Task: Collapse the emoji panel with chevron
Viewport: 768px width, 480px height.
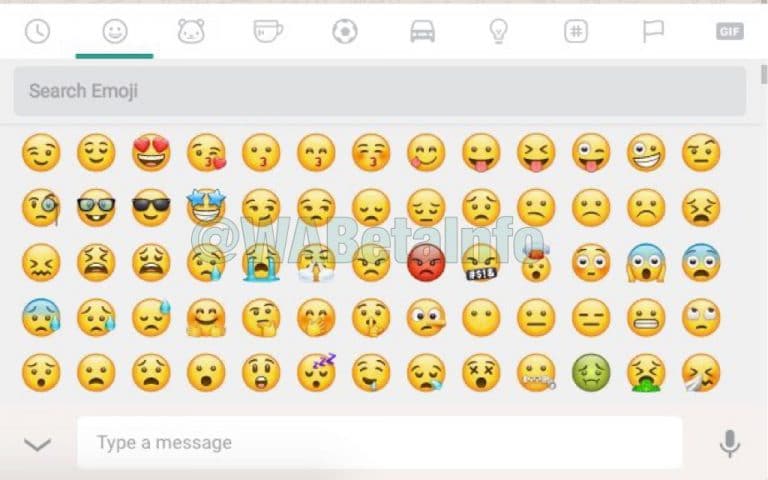Action: click(x=38, y=444)
